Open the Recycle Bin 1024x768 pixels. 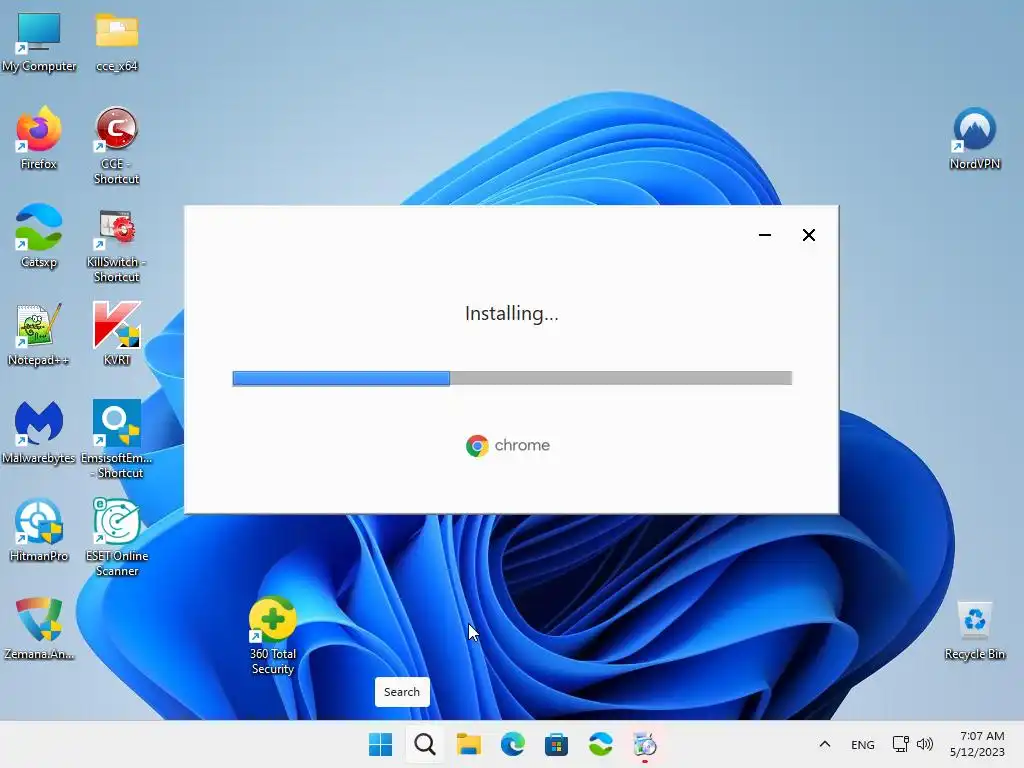click(974, 630)
